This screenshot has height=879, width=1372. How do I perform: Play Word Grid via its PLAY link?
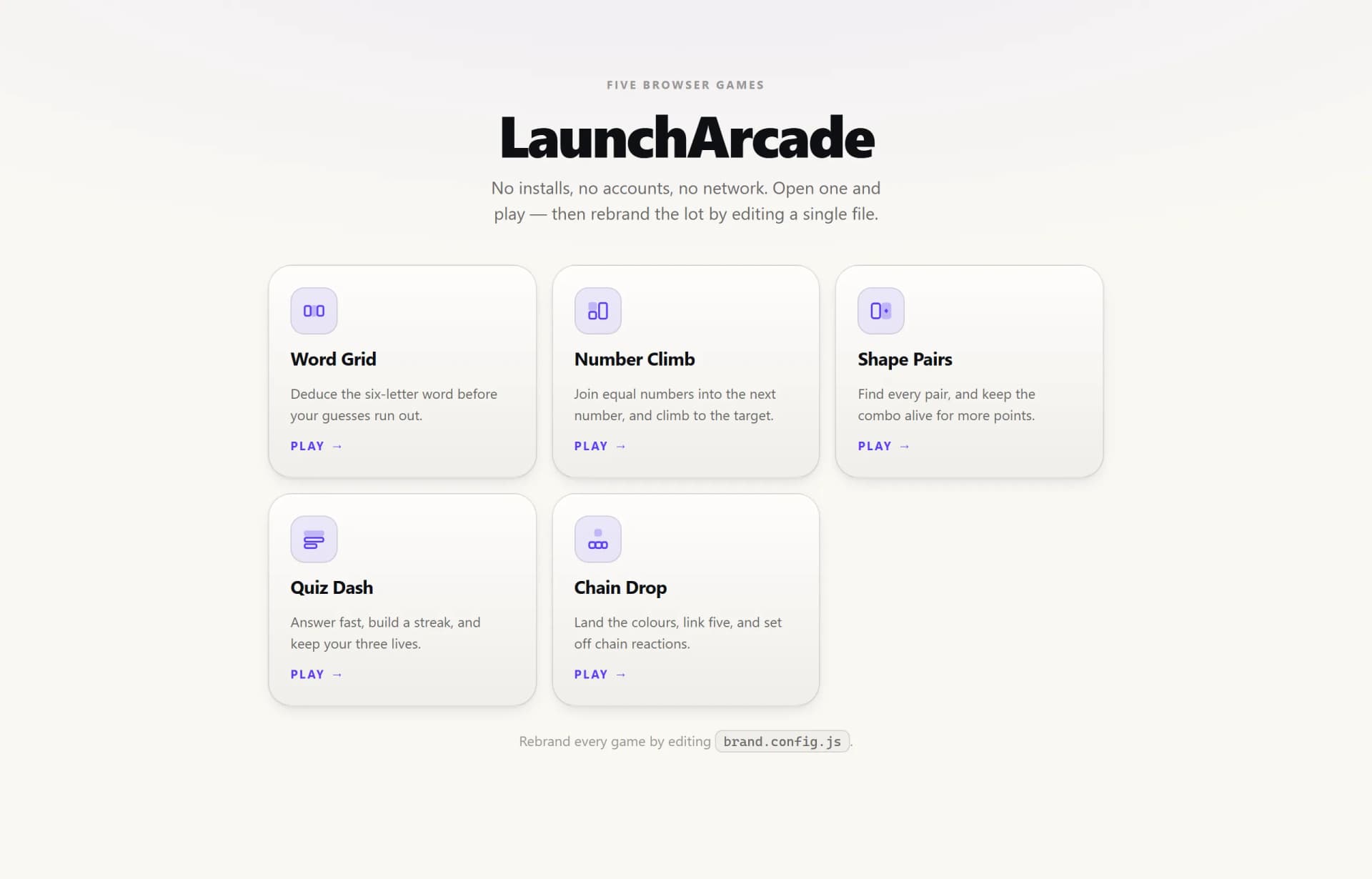pos(316,446)
